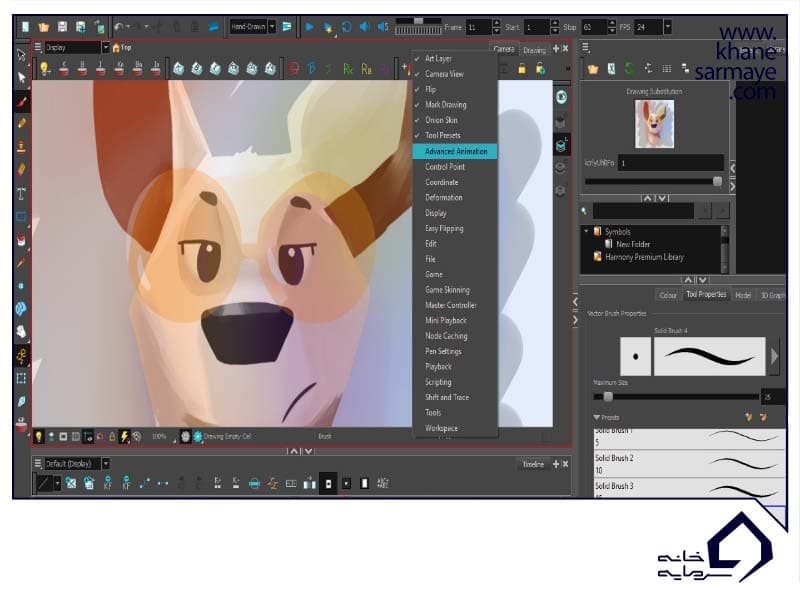This screenshot has width=800, height=600.
Task: Save the scene with the floppy disk icon
Action: (x=62, y=27)
